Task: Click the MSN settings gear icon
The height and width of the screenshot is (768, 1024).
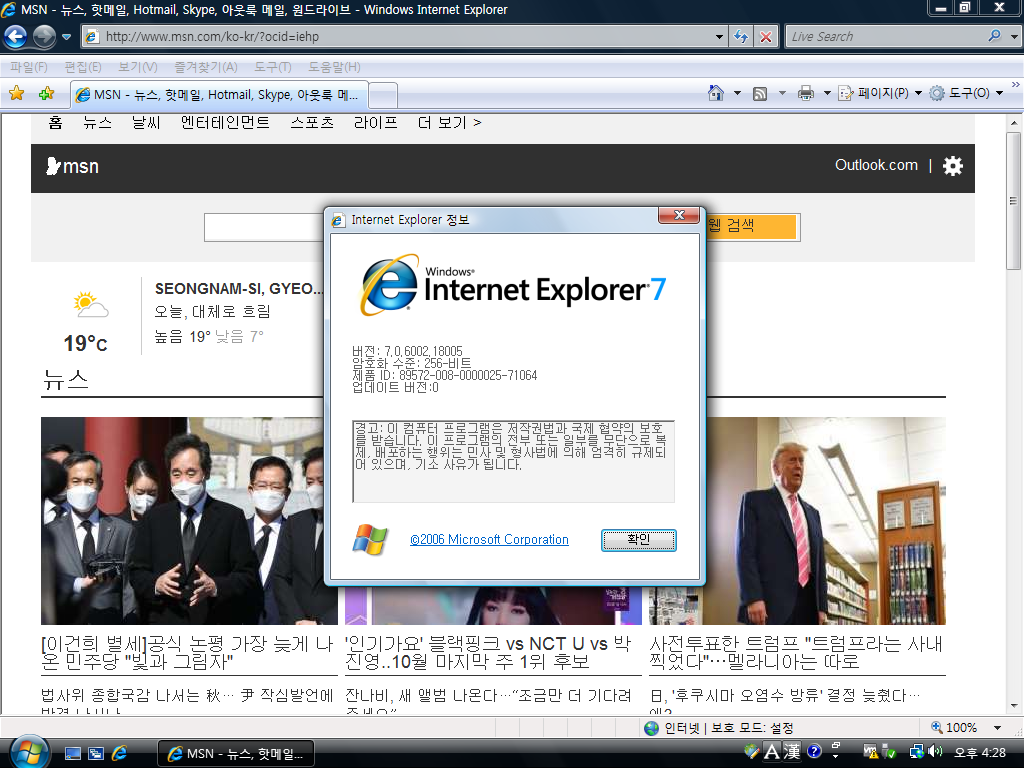Action: 953,166
